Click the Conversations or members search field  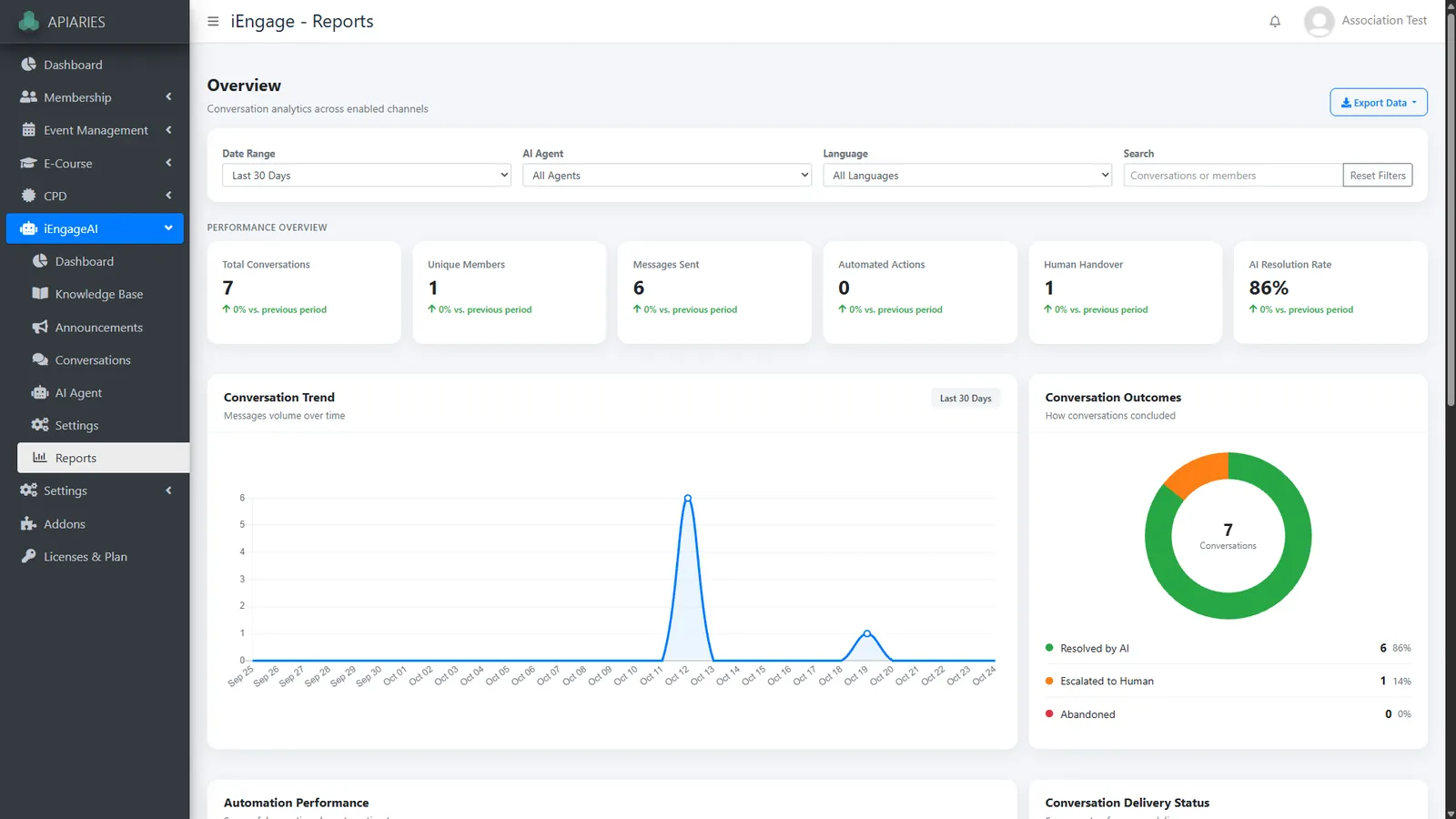1233,176
